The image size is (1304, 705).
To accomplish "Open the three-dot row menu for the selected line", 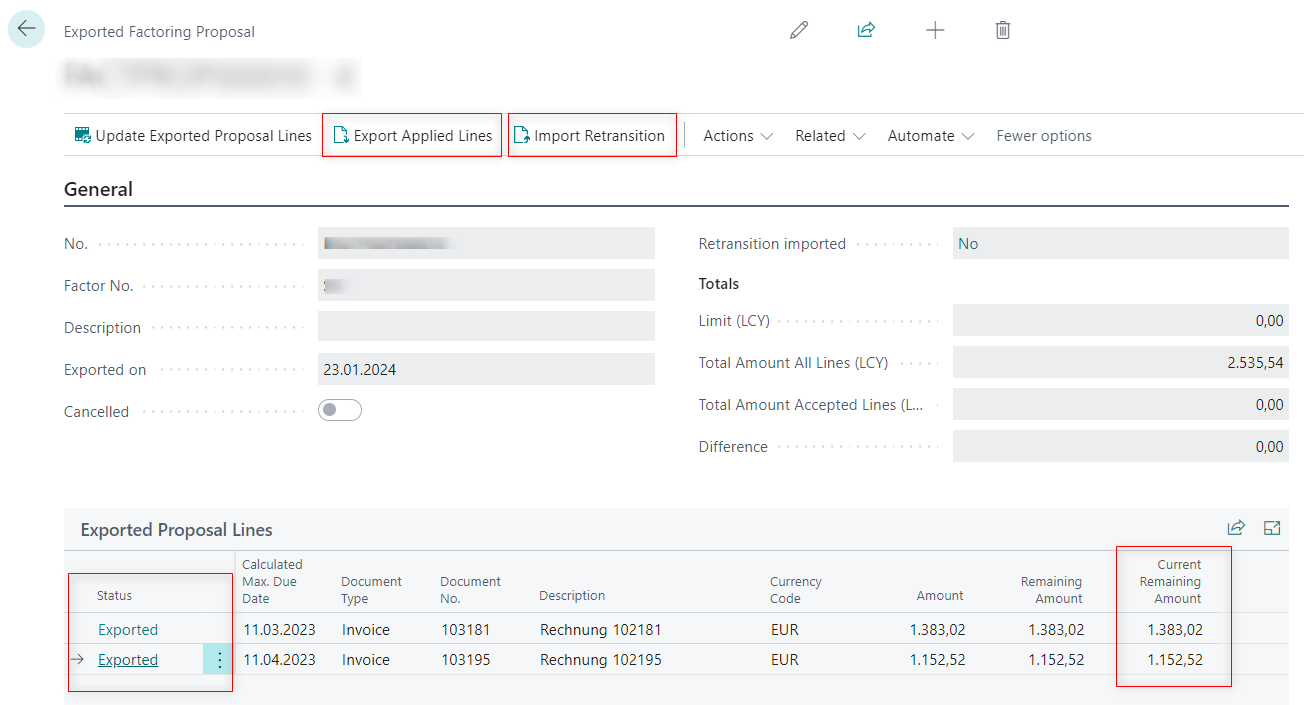I will [220, 660].
